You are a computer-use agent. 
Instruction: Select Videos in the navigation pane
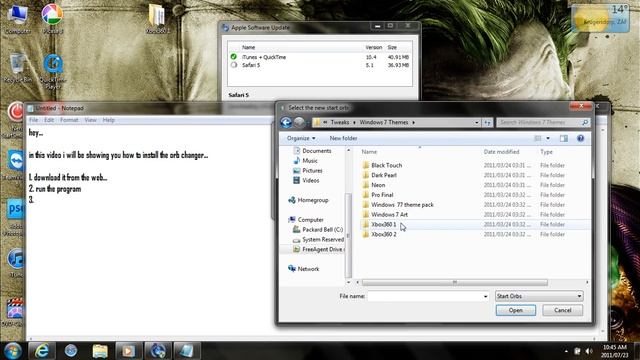tap(306, 180)
